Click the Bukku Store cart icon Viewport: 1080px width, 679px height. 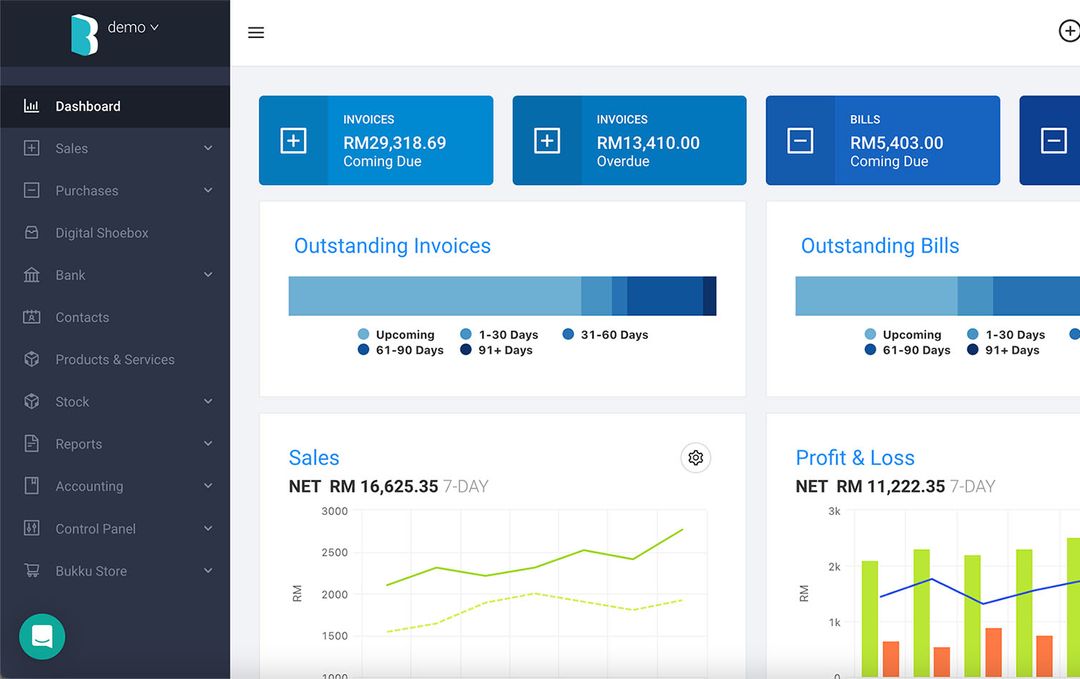point(31,570)
